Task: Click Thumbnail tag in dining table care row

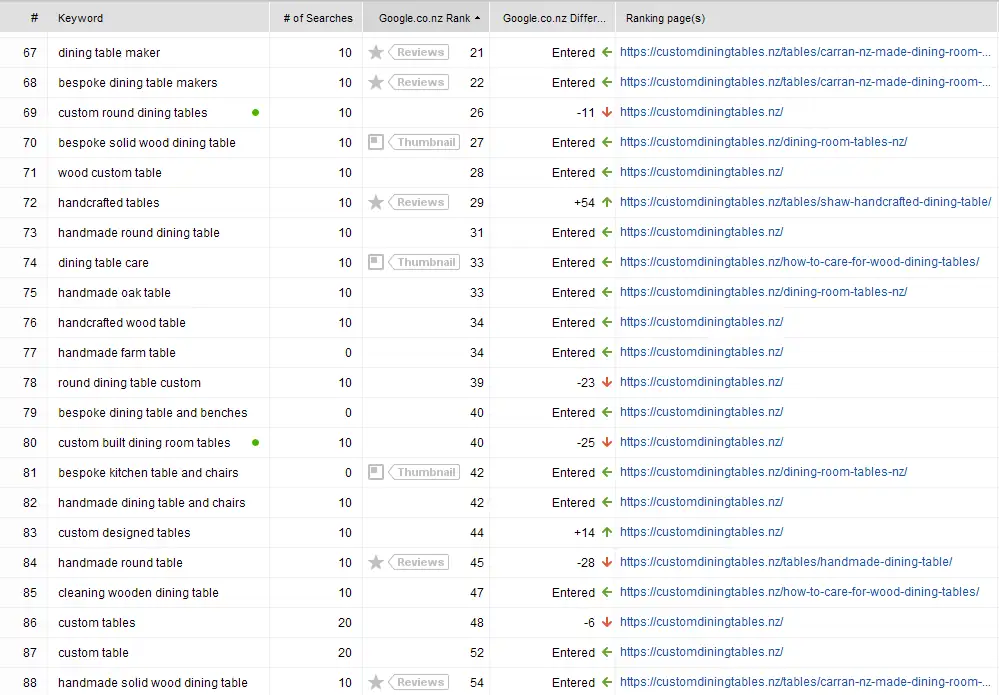Action: (x=425, y=262)
